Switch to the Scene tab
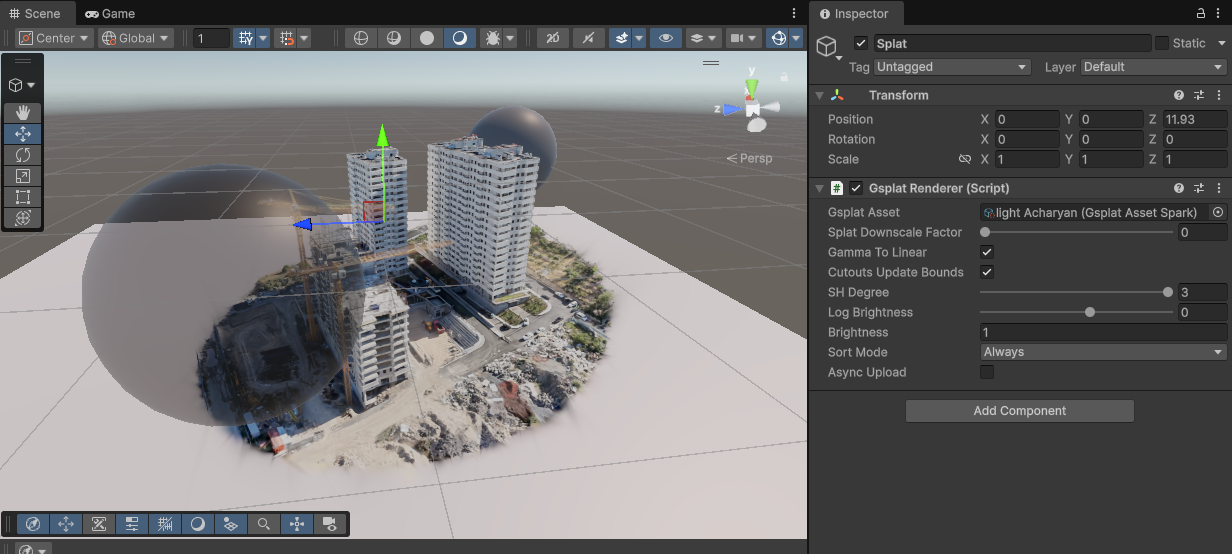This screenshot has width=1232, height=554. click(36, 13)
